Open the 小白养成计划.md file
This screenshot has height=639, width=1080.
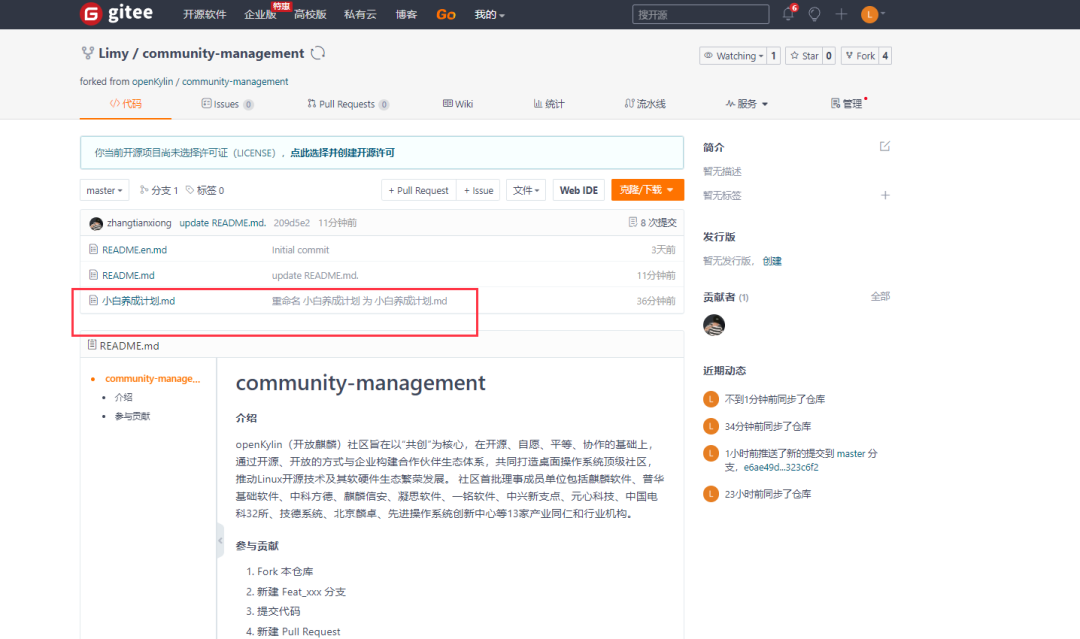click(x=138, y=301)
